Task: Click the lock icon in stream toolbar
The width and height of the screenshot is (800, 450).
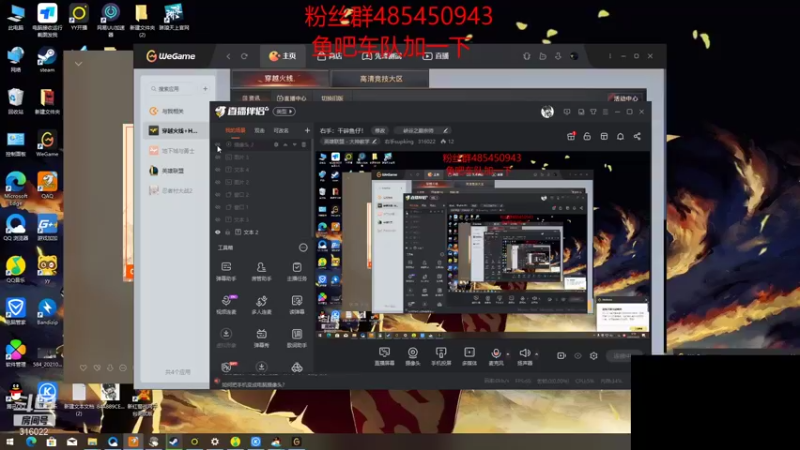Action: 587,136
